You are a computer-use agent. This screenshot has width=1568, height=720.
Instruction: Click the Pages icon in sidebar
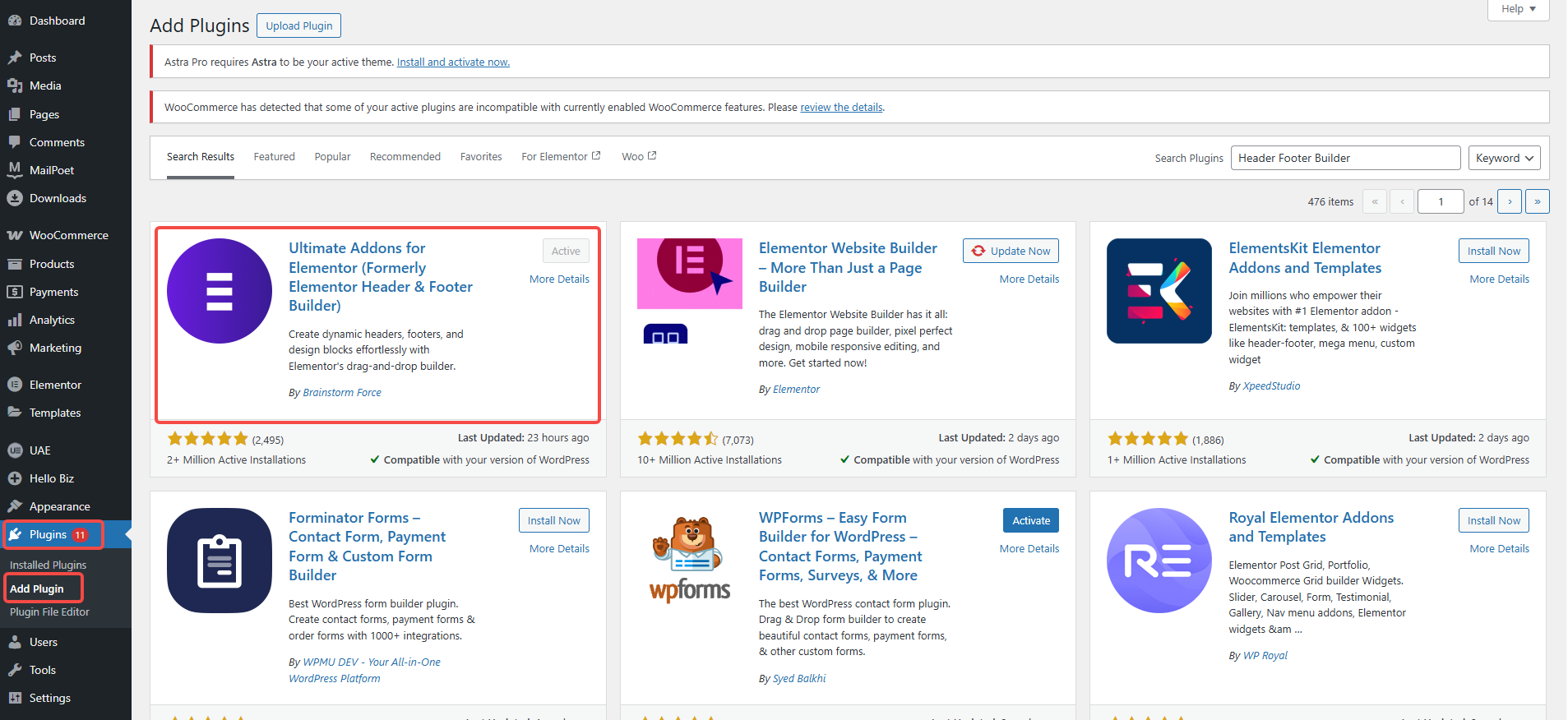pyautogui.click(x=15, y=114)
